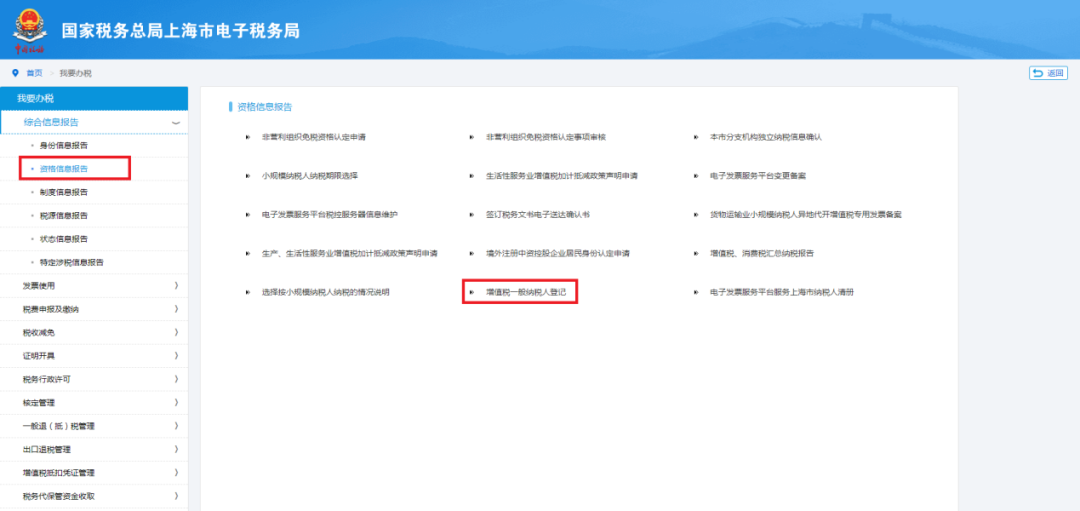Open 状态信息报告 sidebar item
This screenshot has width=1080, height=511.
coord(63,239)
